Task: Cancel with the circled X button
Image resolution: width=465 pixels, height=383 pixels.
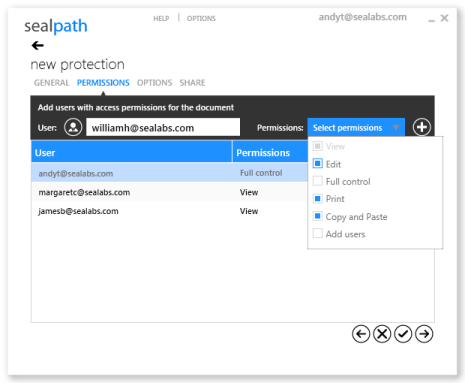Action: (382, 334)
